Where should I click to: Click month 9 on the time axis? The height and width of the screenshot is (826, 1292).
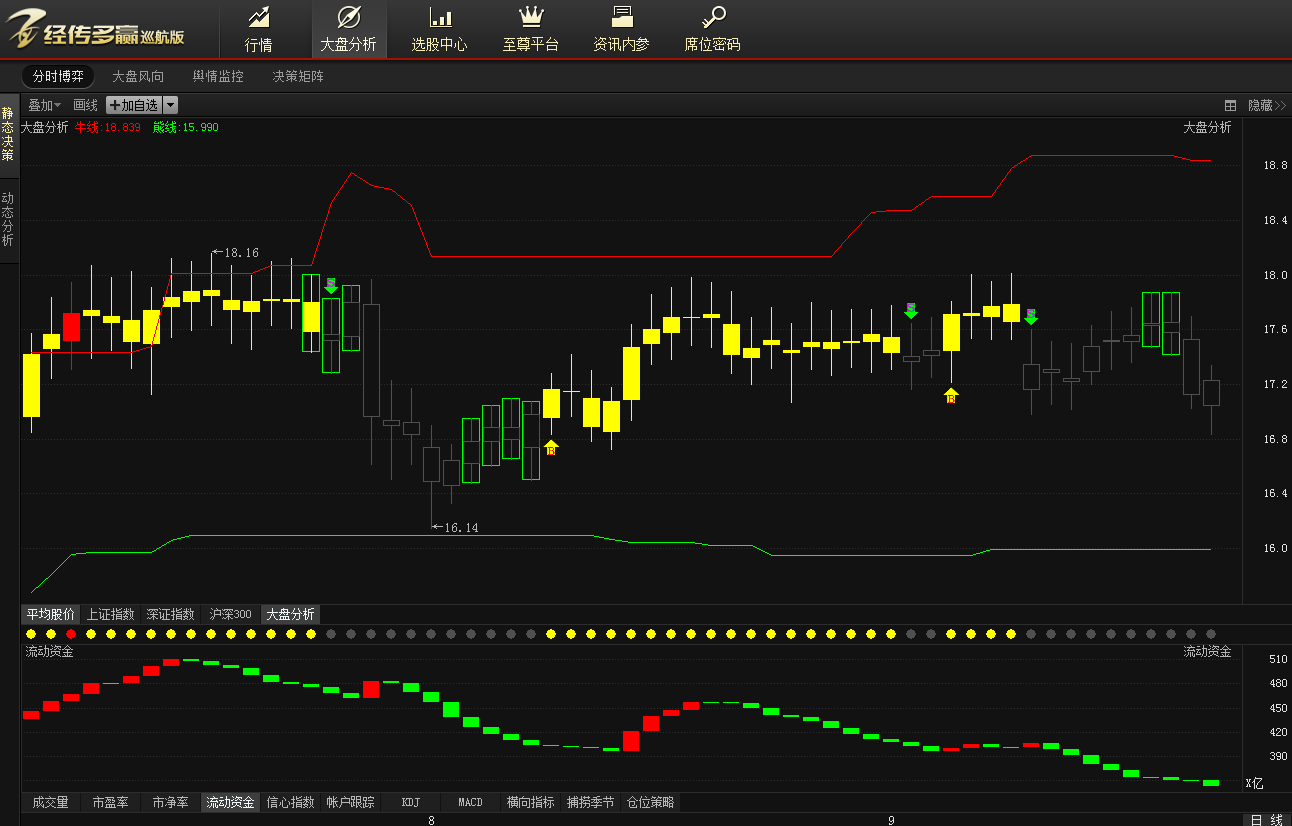point(891,820)
